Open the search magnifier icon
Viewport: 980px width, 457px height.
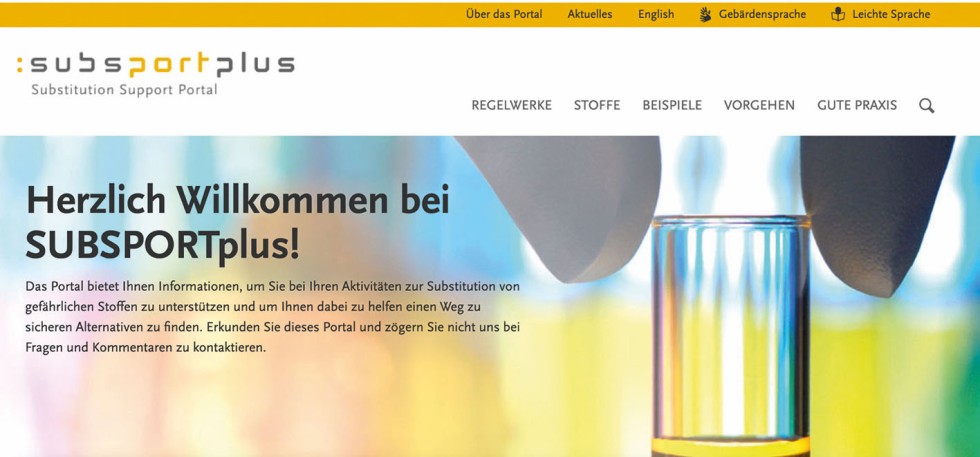pos(926,106)
